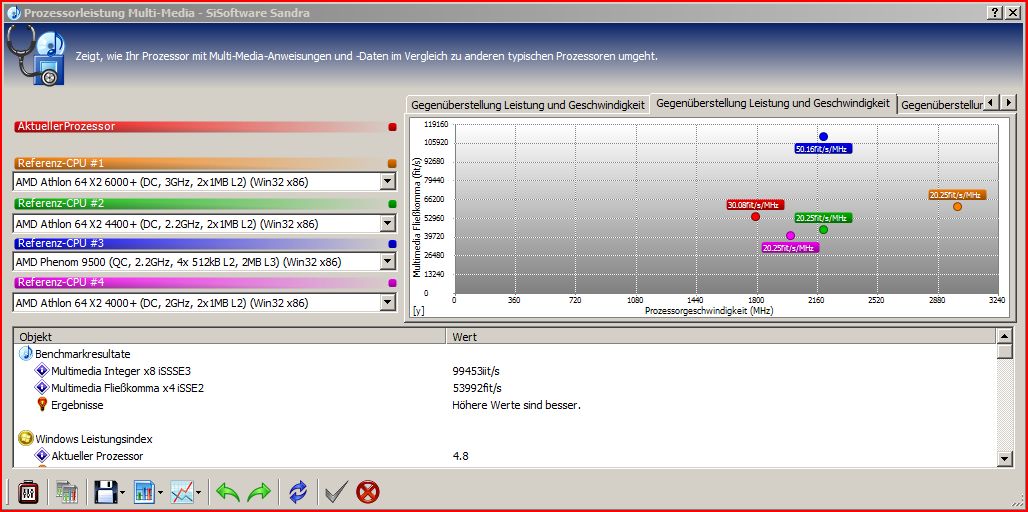The width and height of the screenshot is (1028, 512).
Task: Open the bar chart icon's dropdown arrow
Action: [x=160, y=492]
